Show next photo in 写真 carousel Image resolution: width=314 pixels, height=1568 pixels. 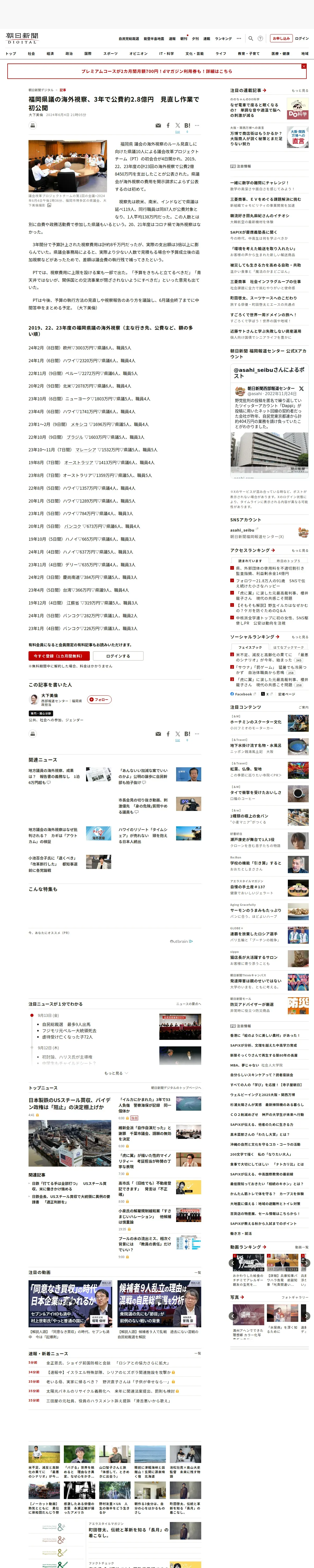pos(307,1316)
